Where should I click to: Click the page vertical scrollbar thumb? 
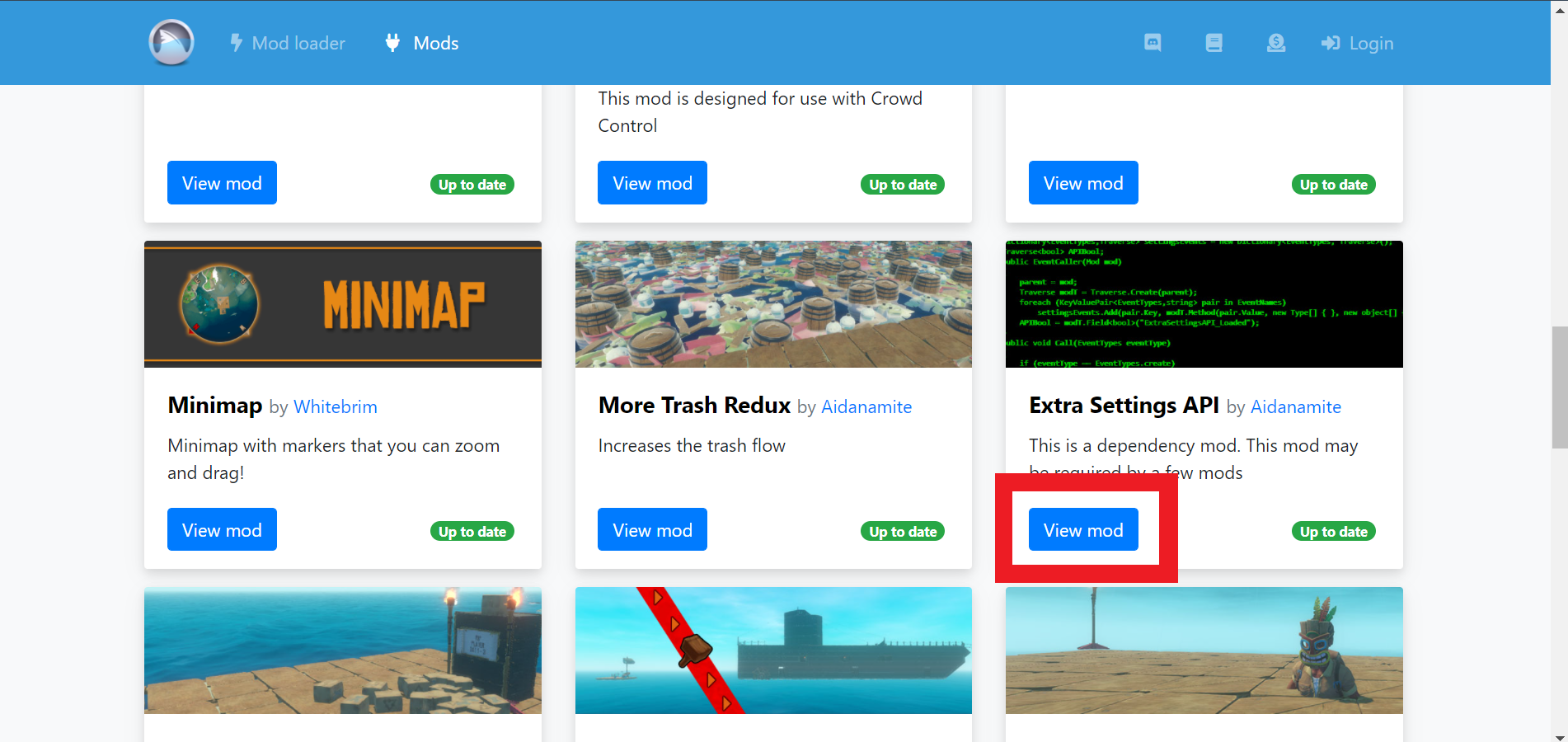tap(1560, 387)
